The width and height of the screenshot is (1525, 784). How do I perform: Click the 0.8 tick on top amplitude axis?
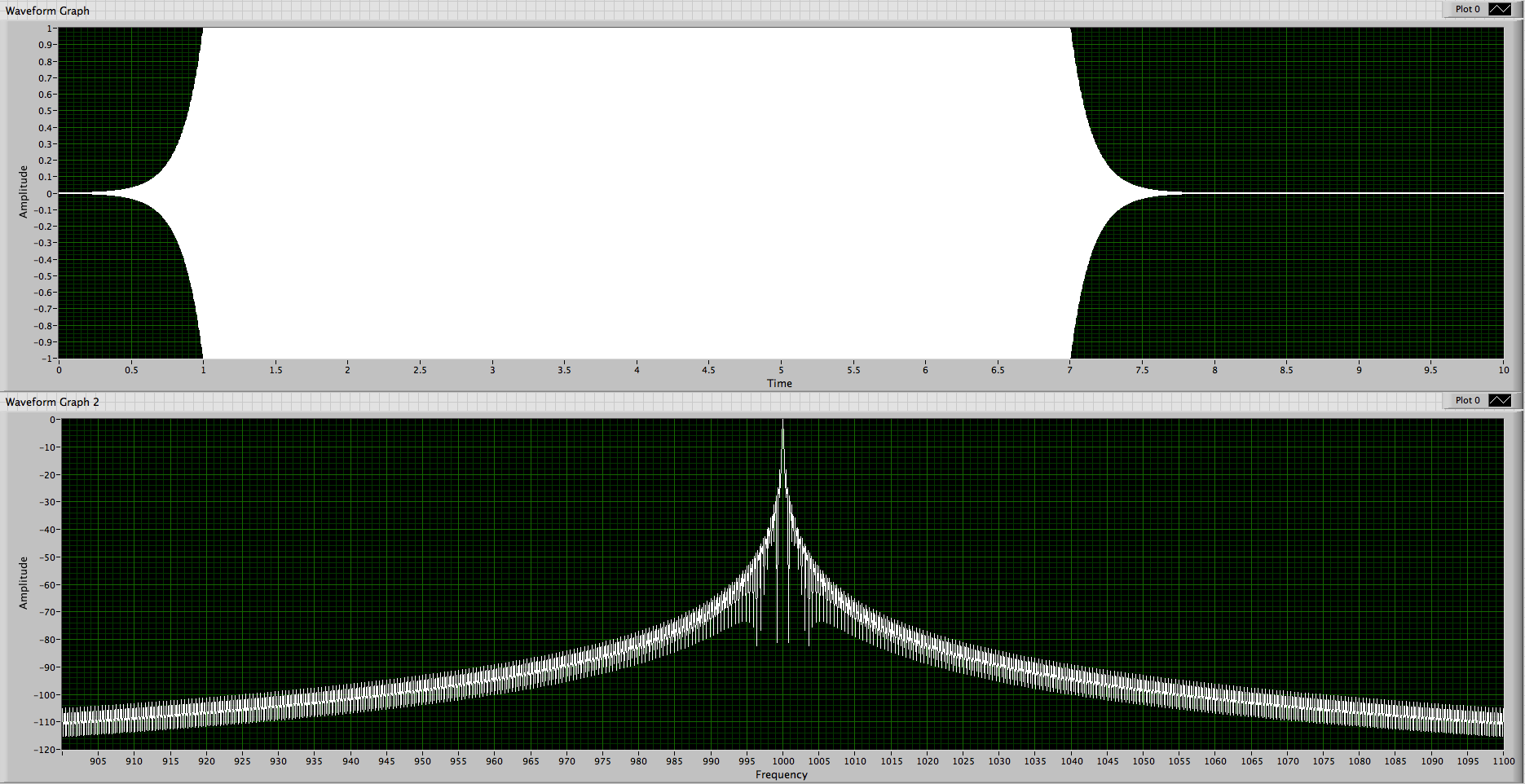[46, 62]
